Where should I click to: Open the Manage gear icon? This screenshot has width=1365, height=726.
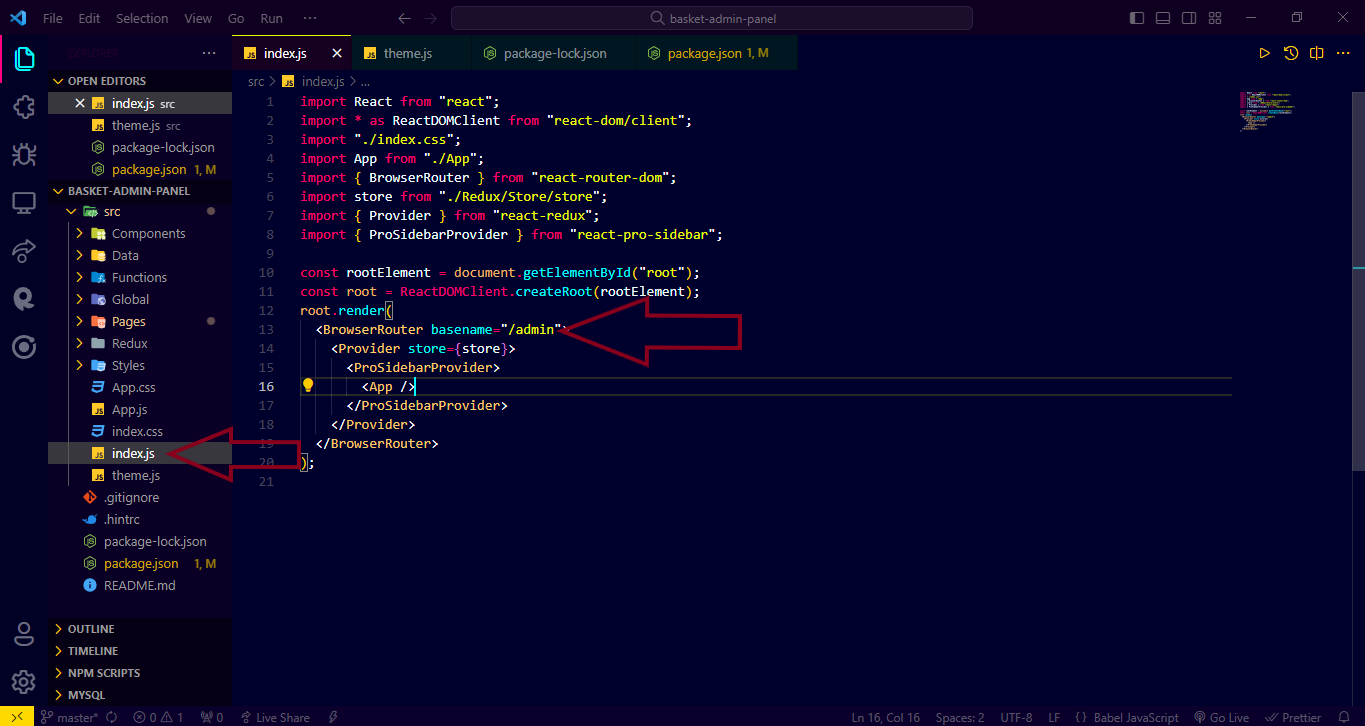[x=24, y=682]
